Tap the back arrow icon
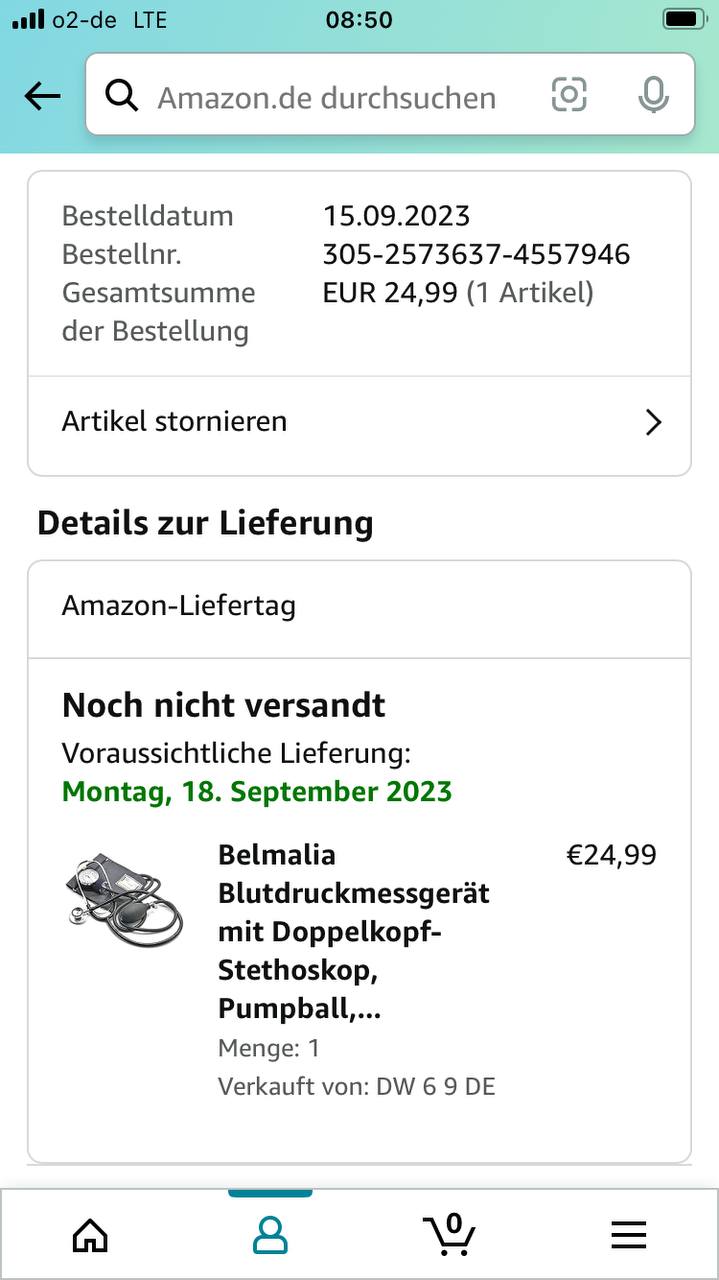This screenshot has width=719, height=1280. point(42,96)
